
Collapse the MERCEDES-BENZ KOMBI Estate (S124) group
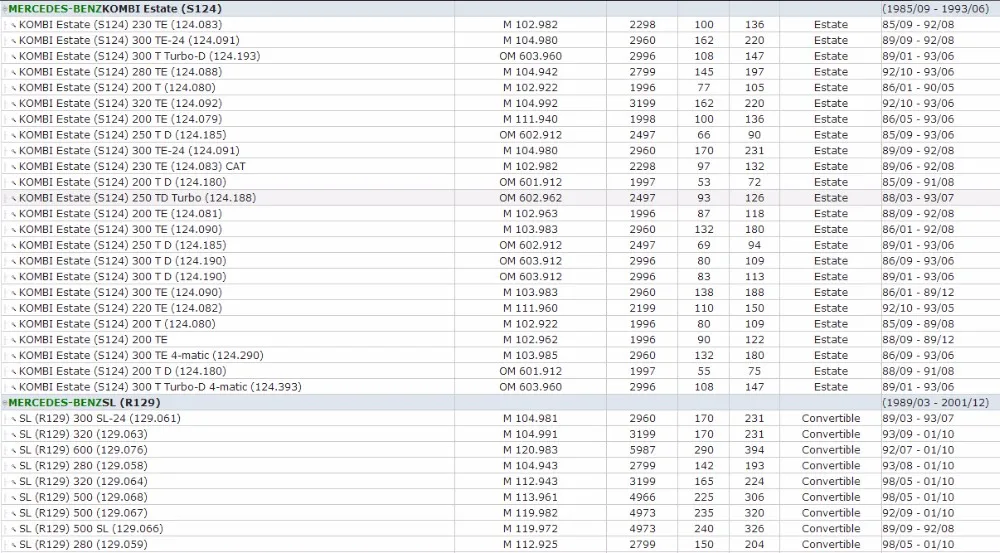pos(4,9)
